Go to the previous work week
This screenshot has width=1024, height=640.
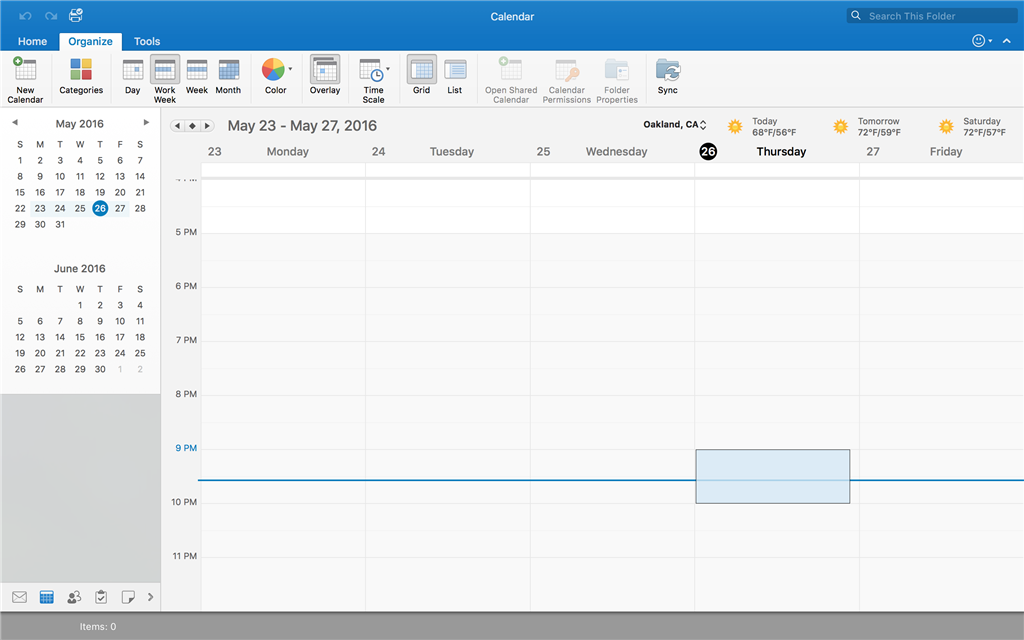177,125
